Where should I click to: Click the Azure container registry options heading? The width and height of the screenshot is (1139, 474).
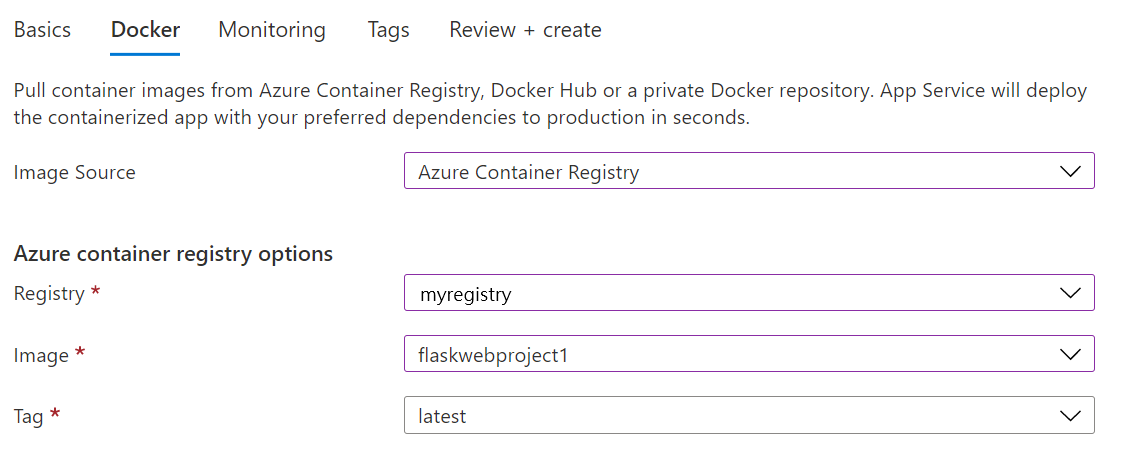[x=174, y=254]
